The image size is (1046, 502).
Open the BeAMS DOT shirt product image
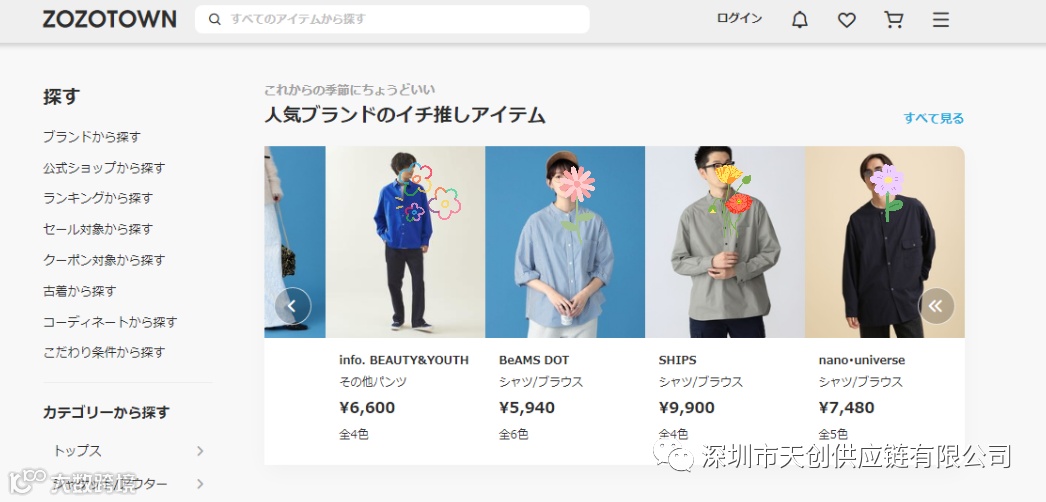click(x=565, y=242)
